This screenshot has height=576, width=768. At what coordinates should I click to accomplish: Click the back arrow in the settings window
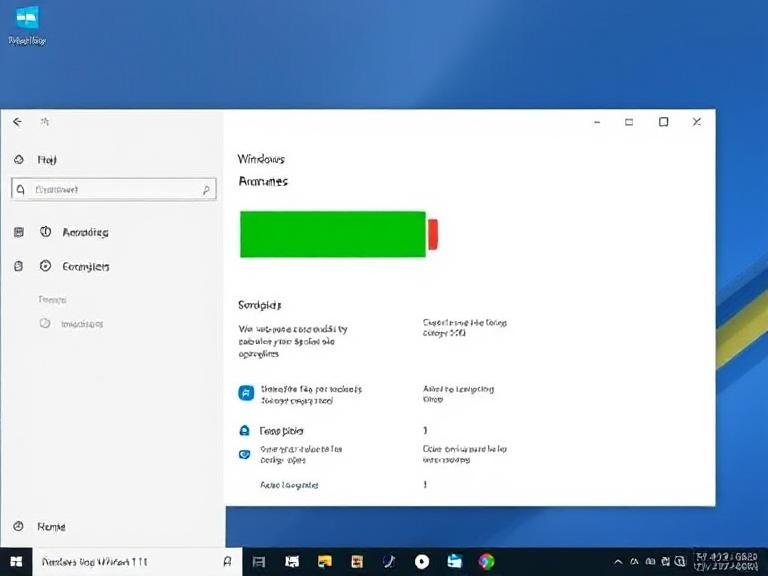[x=18, y=121]
